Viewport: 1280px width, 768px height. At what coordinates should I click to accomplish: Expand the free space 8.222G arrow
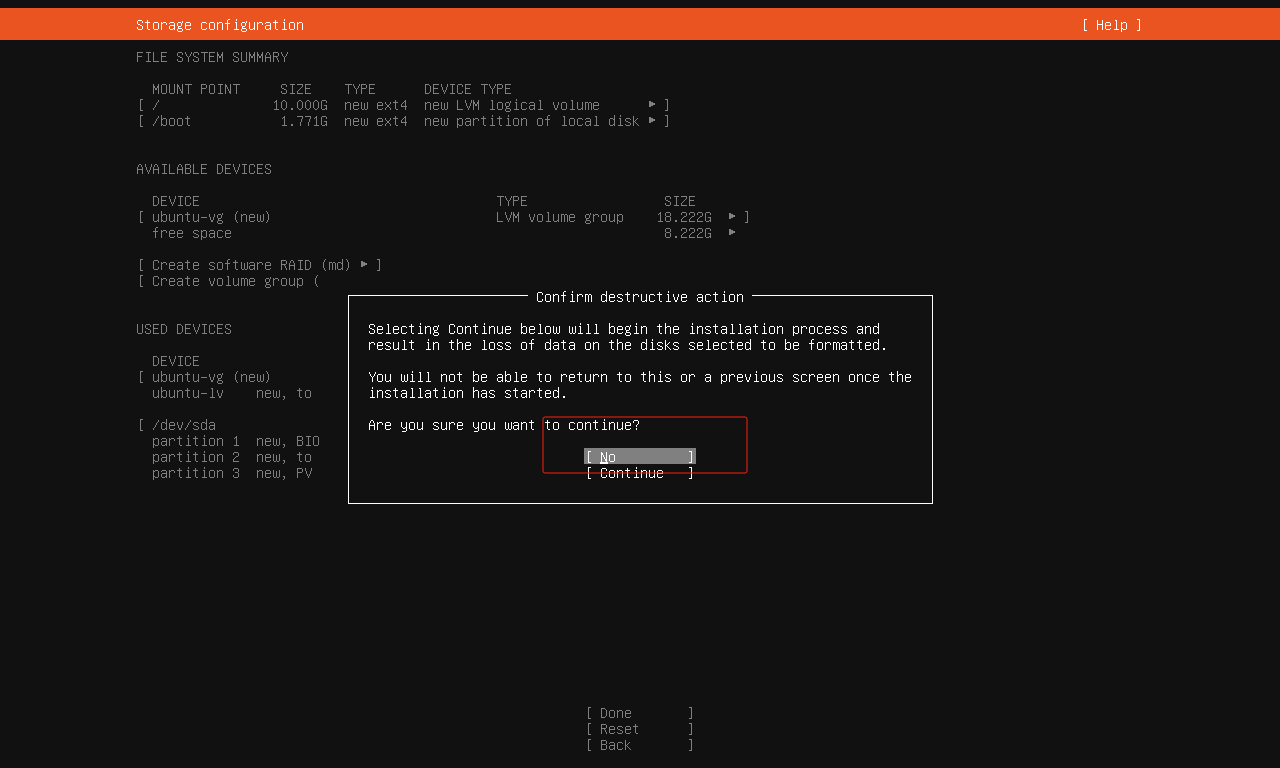pos(732,233)
